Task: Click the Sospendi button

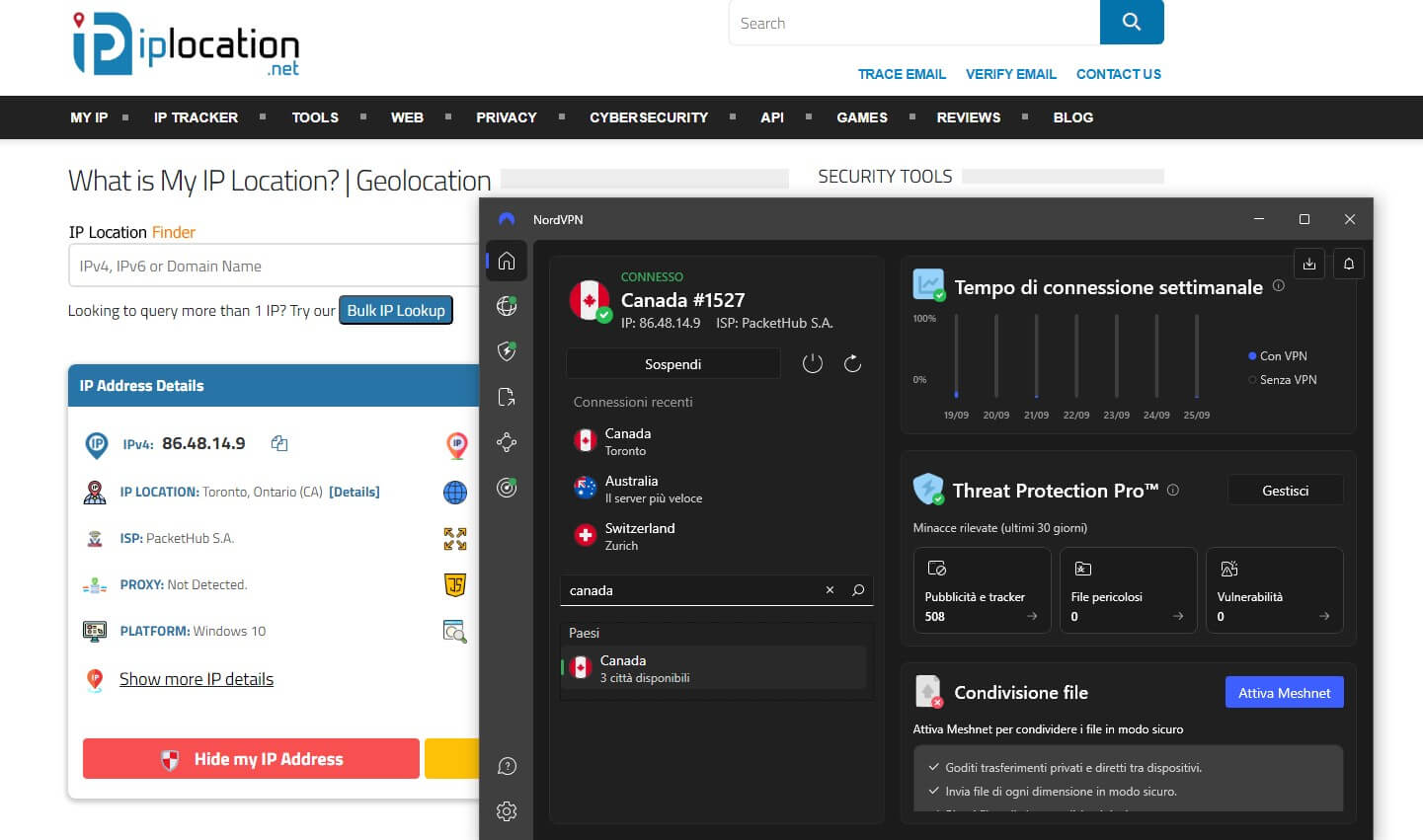Action: click(673, 364)
